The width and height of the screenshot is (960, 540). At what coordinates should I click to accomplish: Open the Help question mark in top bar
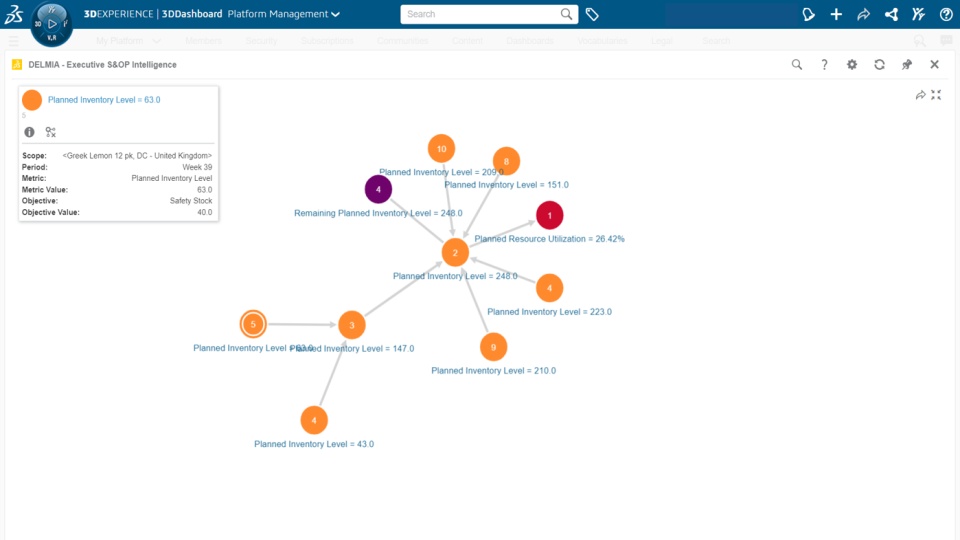point(946,14)
